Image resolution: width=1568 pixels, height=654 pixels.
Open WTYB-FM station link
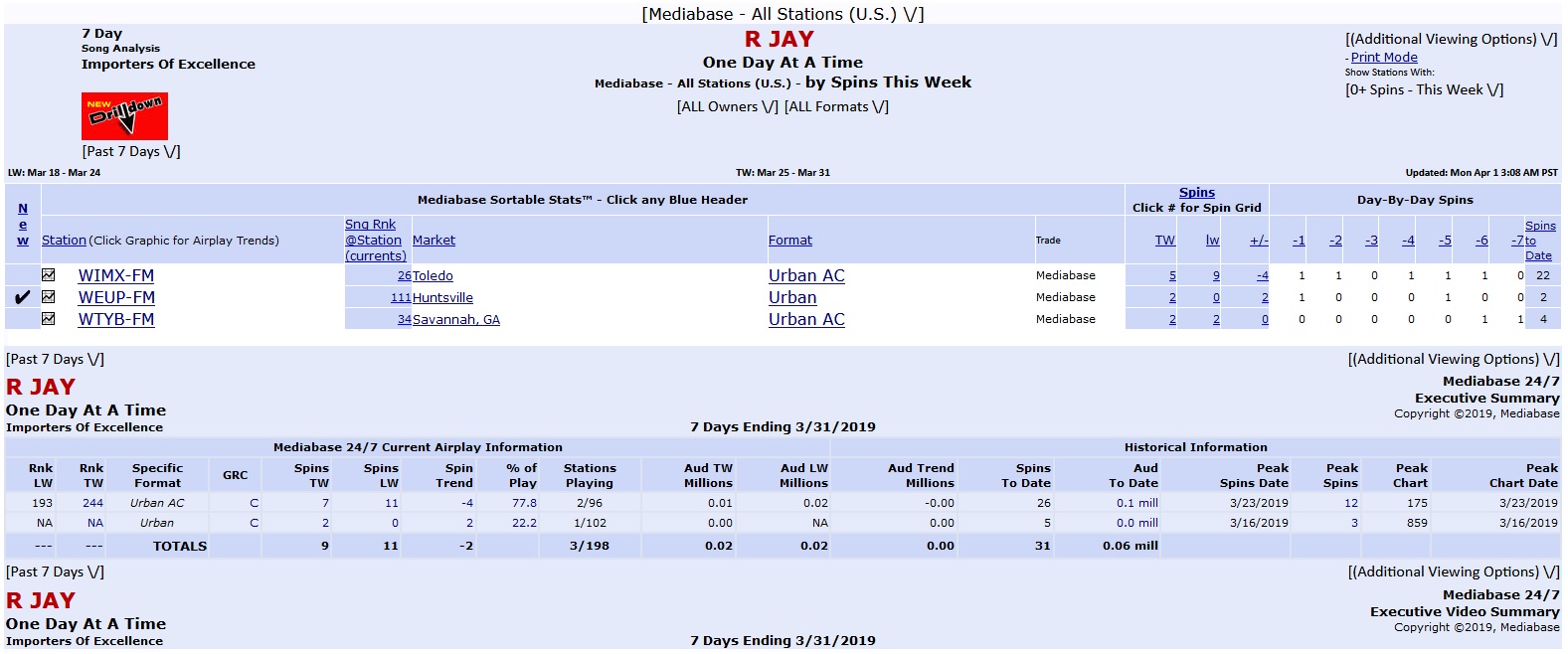[116, 319]
